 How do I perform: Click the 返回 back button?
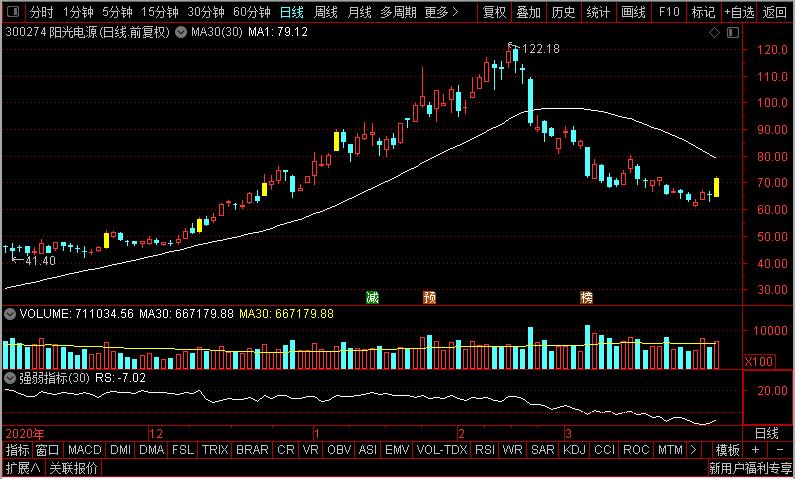(775, 12)
